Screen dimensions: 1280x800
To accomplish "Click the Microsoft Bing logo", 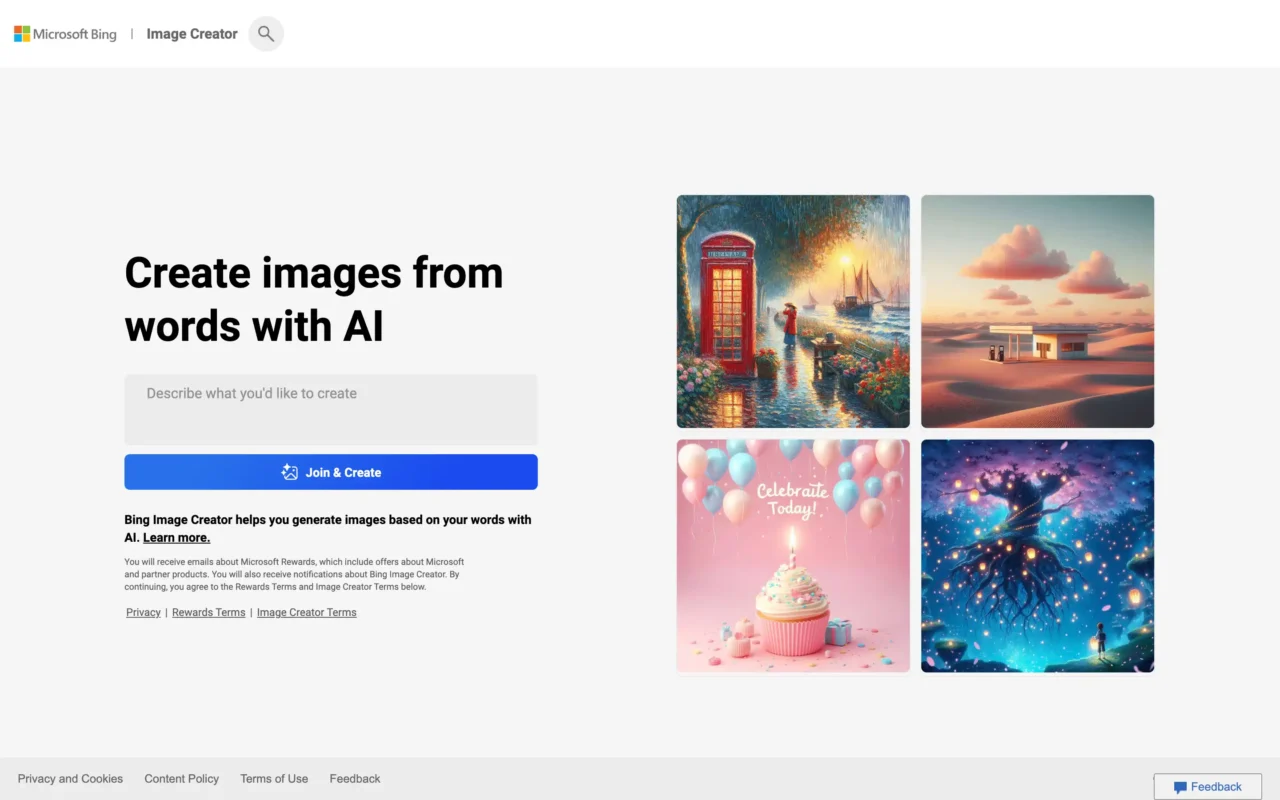I will pos(65,34).
